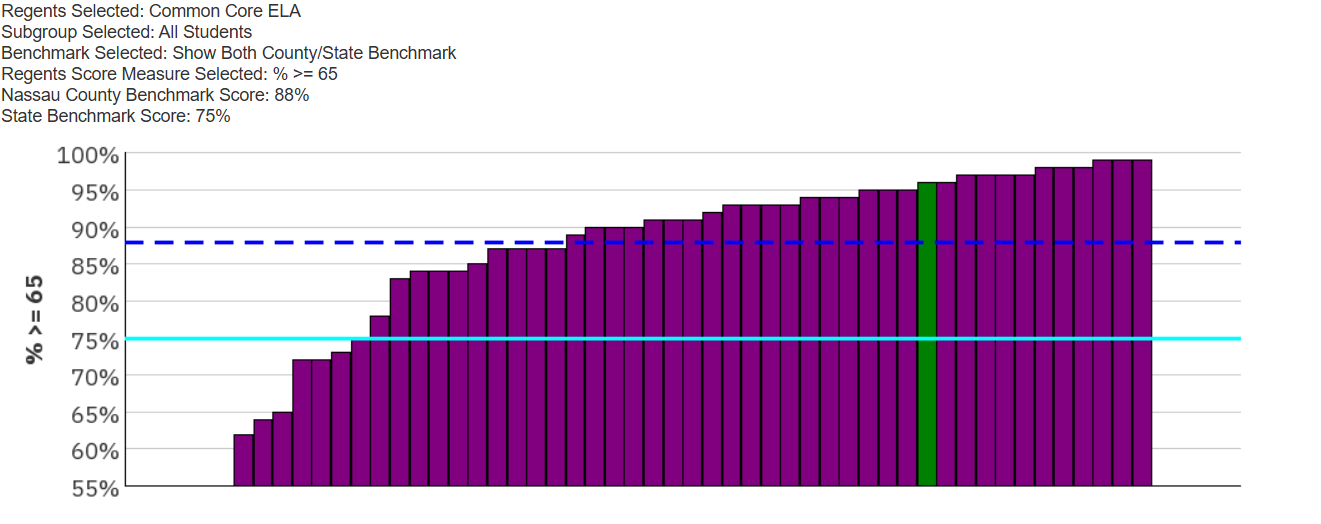Click the '% >= 65' axis title

pos(35,320)
